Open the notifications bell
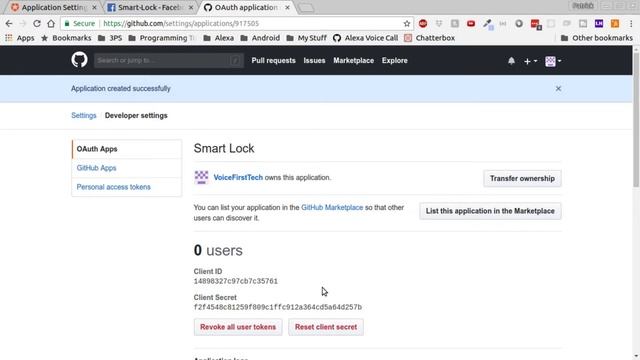Screen dimensions: 640x360 click(x=511, y=61)
